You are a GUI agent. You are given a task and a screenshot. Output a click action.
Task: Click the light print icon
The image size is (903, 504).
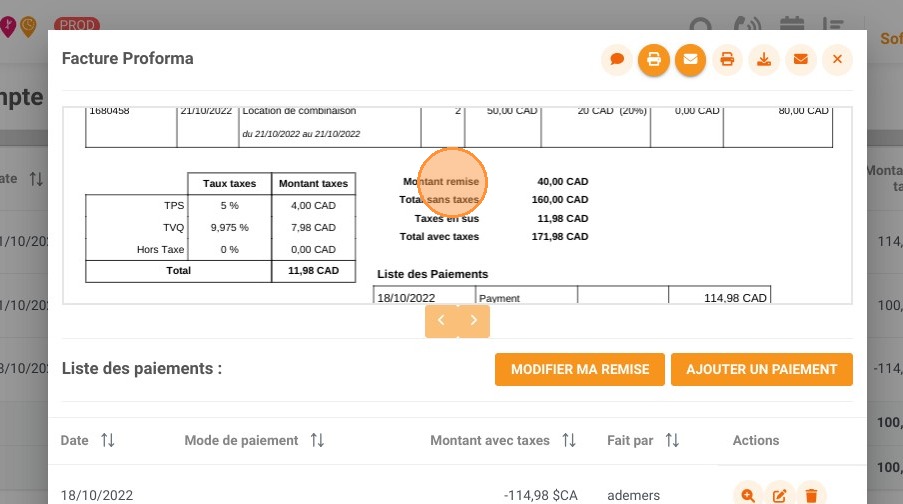727,59
